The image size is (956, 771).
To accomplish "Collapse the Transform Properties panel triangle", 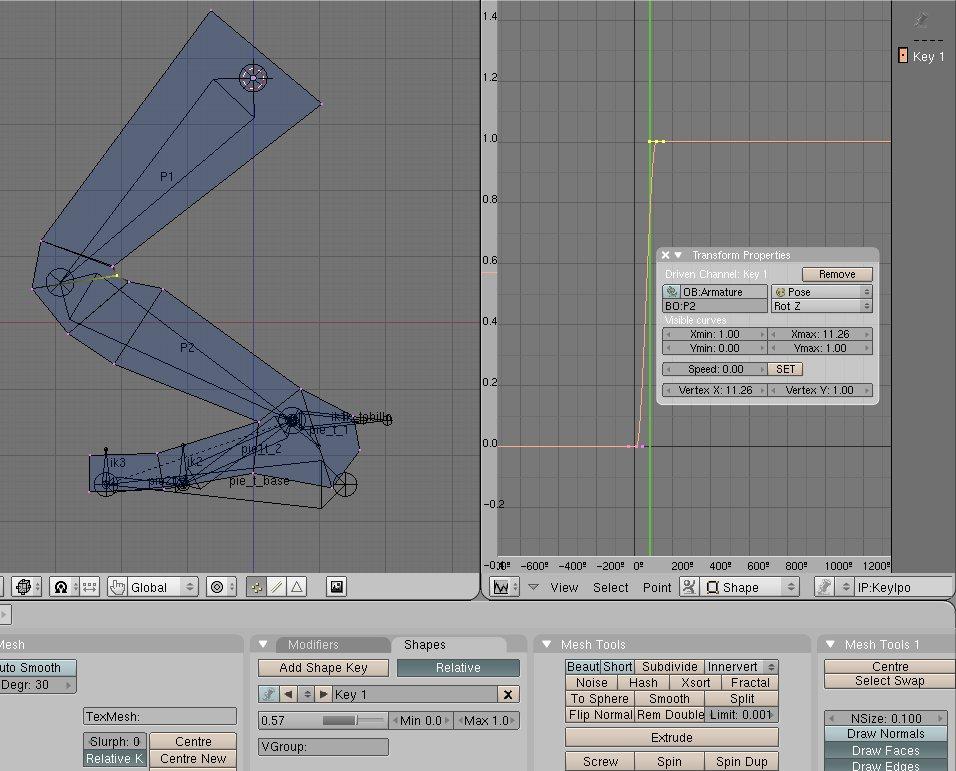I will click(x=678, y=255).
